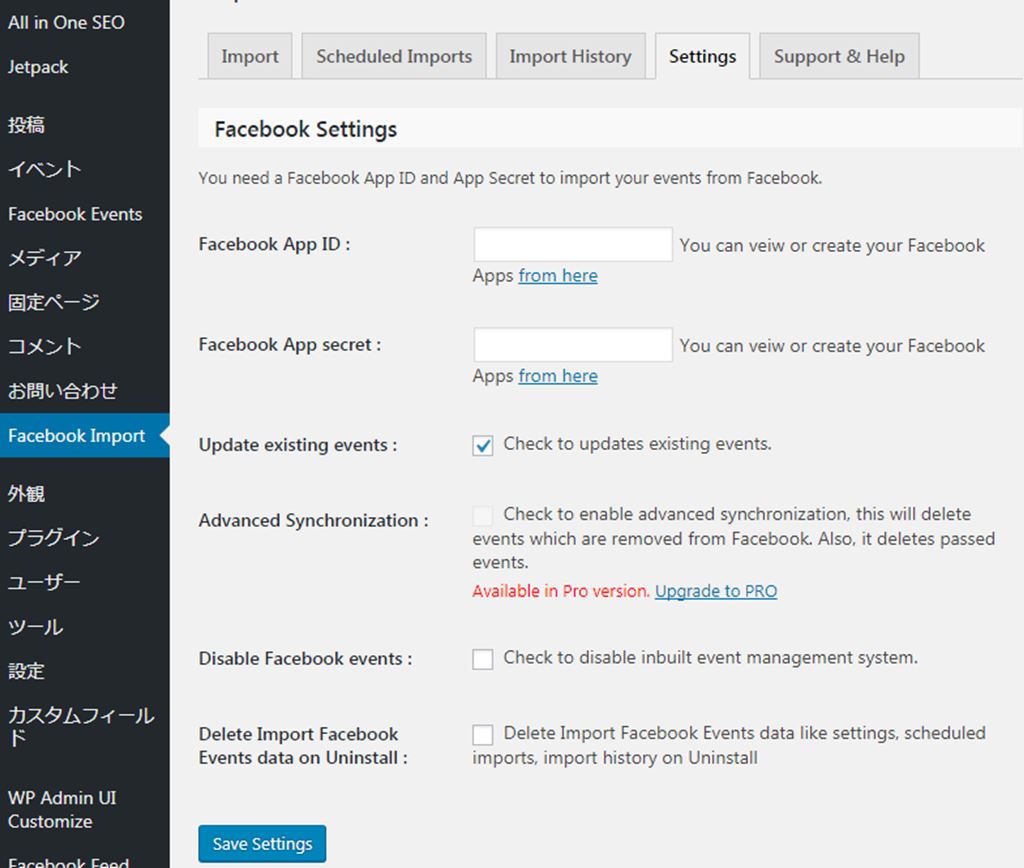Check Delete Import data on Uninstall

coord(483,735)
